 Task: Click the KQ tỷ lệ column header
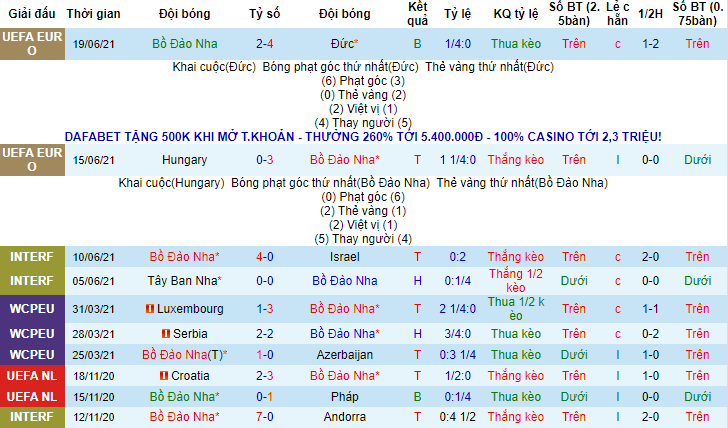pyautogui.click(x=517, y=14)
